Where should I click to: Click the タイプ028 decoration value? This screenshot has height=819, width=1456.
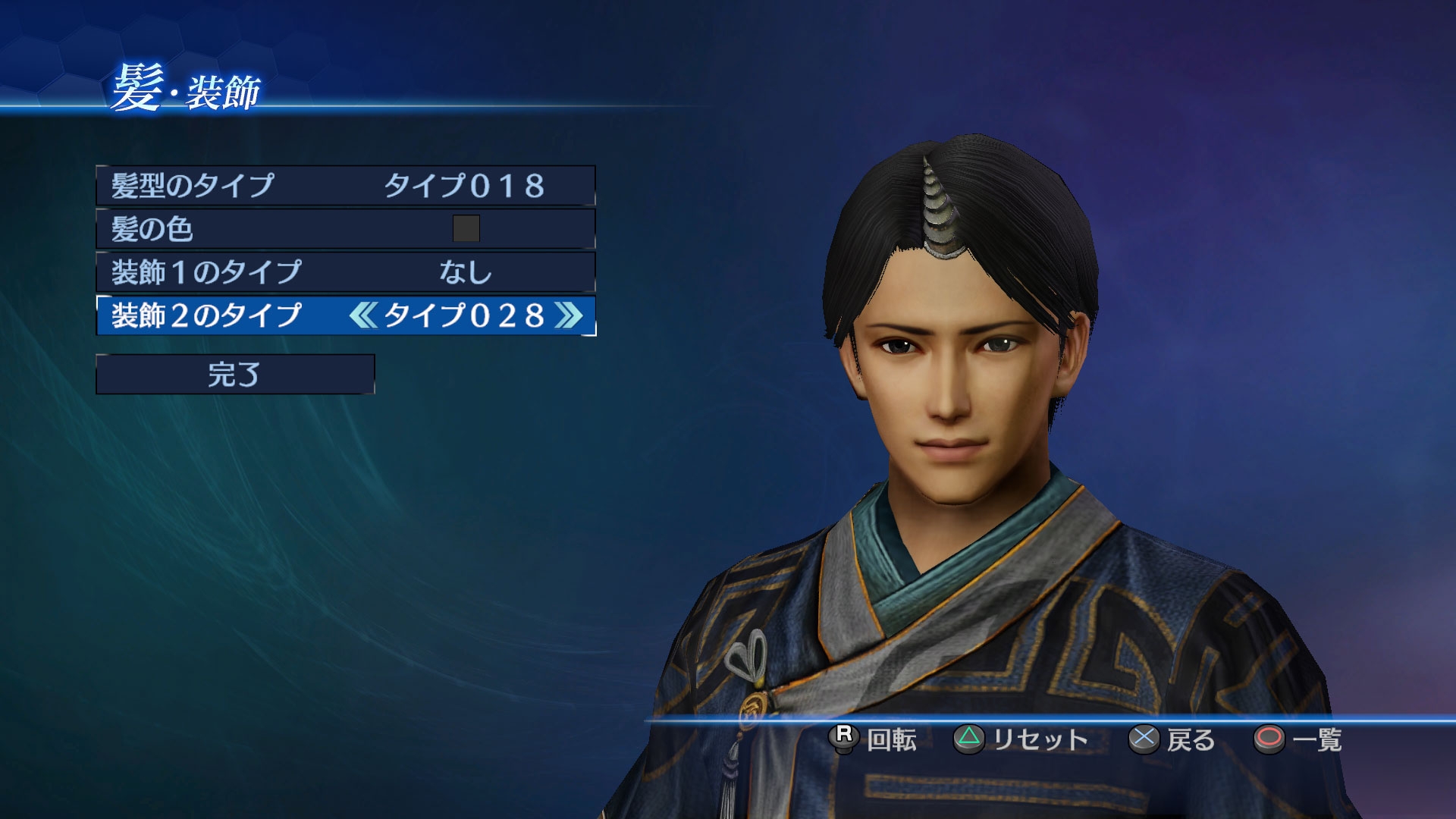[465, 315]
